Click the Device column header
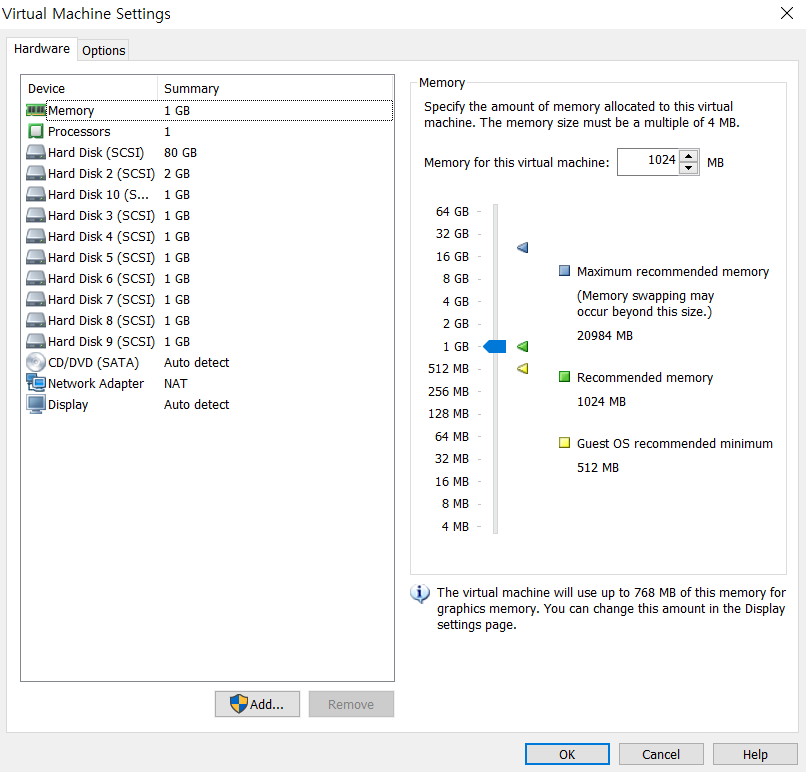806x772 pixels. pos(89,88)
